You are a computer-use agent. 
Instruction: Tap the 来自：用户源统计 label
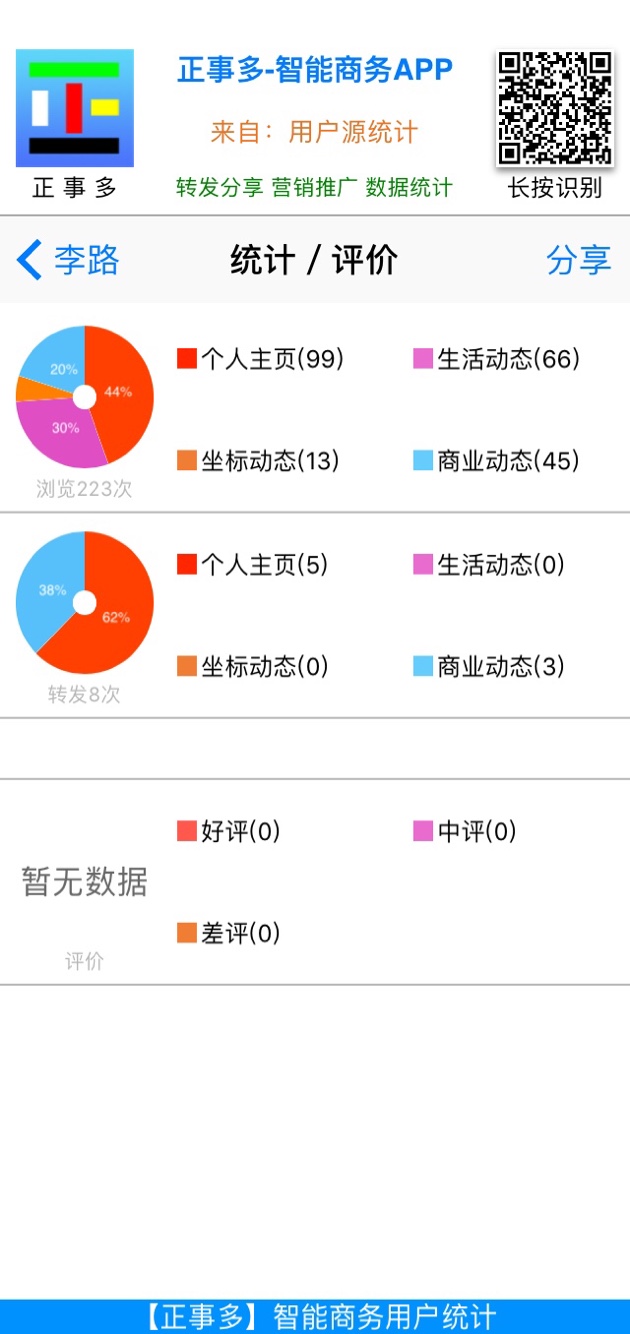(315, 132)
